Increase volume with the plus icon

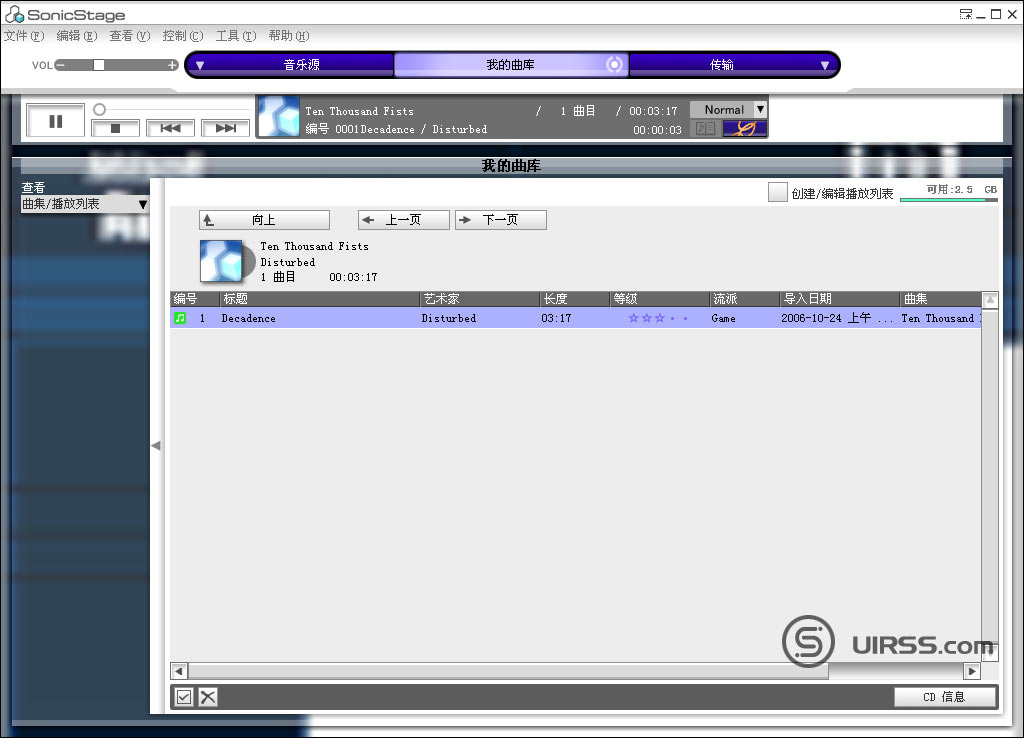[x=172, y=65]
